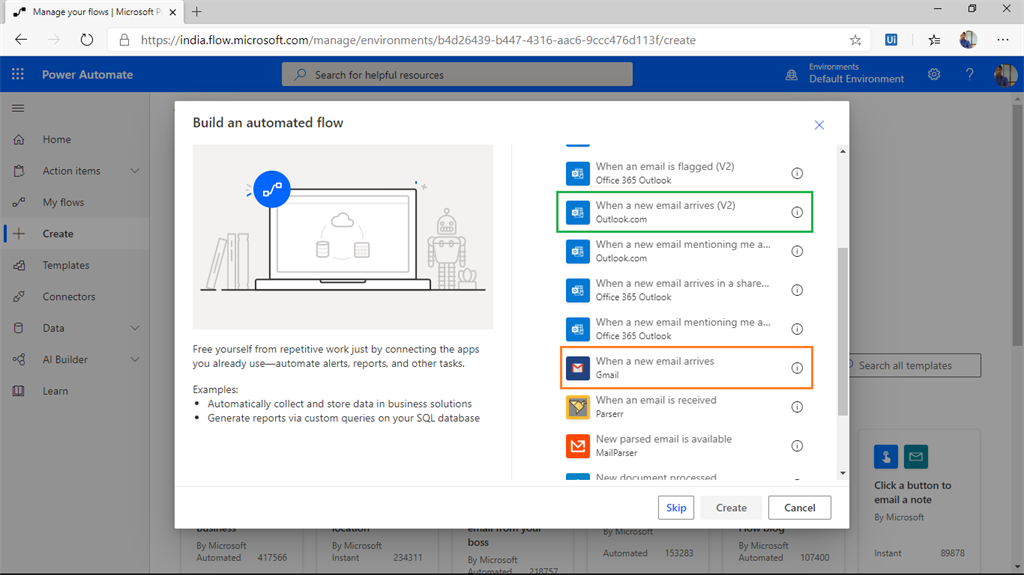Viewport: 1024px width, 575px height.
Task: Select new email arrives in a shared mailbox
Action: (x=686, y=290)
